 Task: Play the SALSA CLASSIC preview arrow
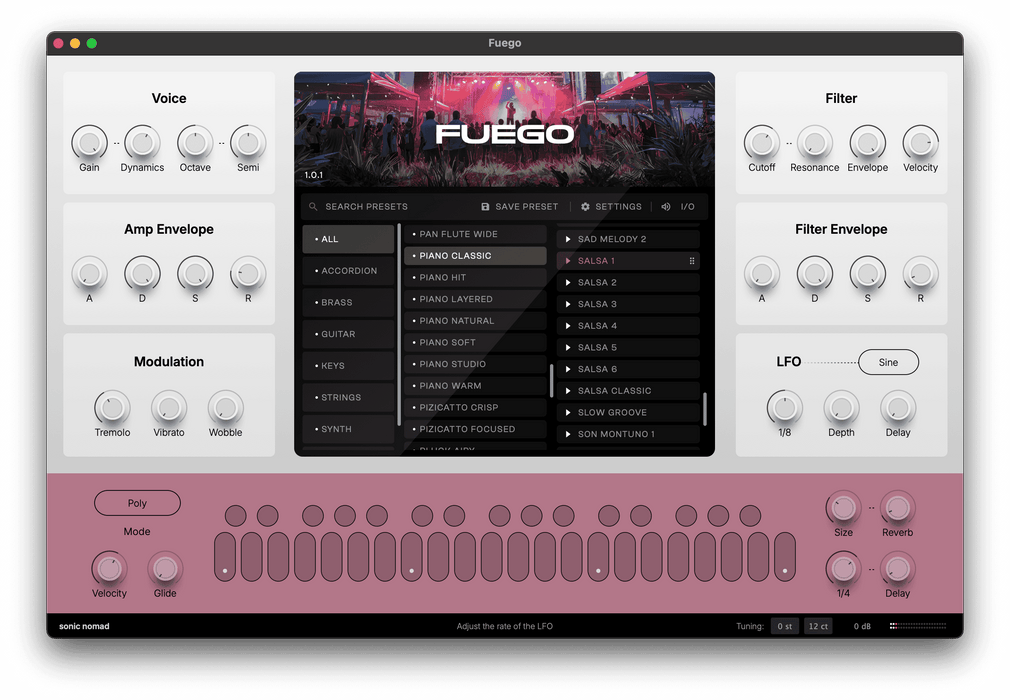point(567,391)
